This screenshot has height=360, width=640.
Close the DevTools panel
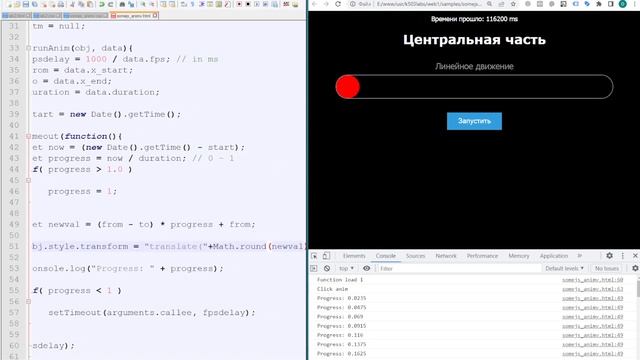(x=635, y=256)
